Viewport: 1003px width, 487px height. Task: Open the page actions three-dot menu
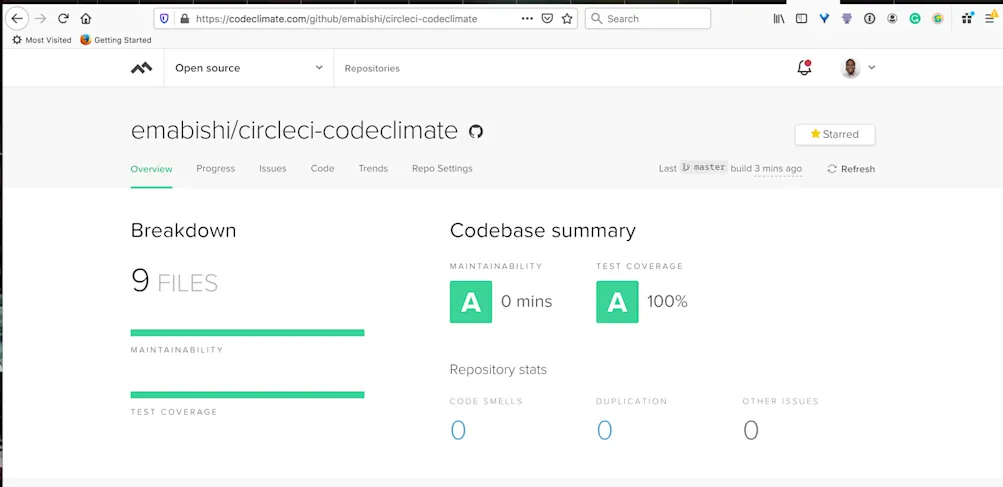(x=527, y=19)
